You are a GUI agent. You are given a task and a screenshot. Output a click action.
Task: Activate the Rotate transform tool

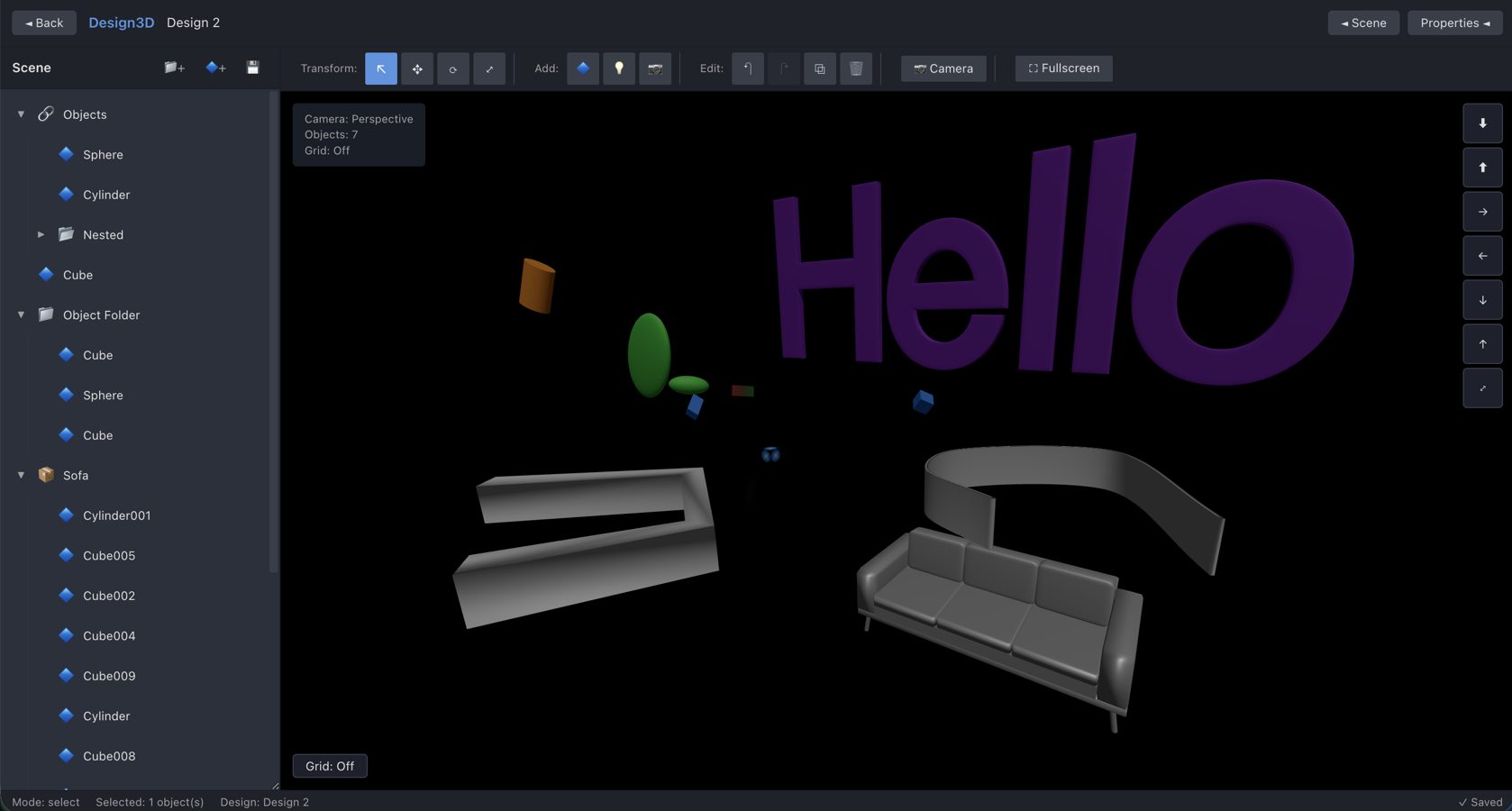[453, 68]
